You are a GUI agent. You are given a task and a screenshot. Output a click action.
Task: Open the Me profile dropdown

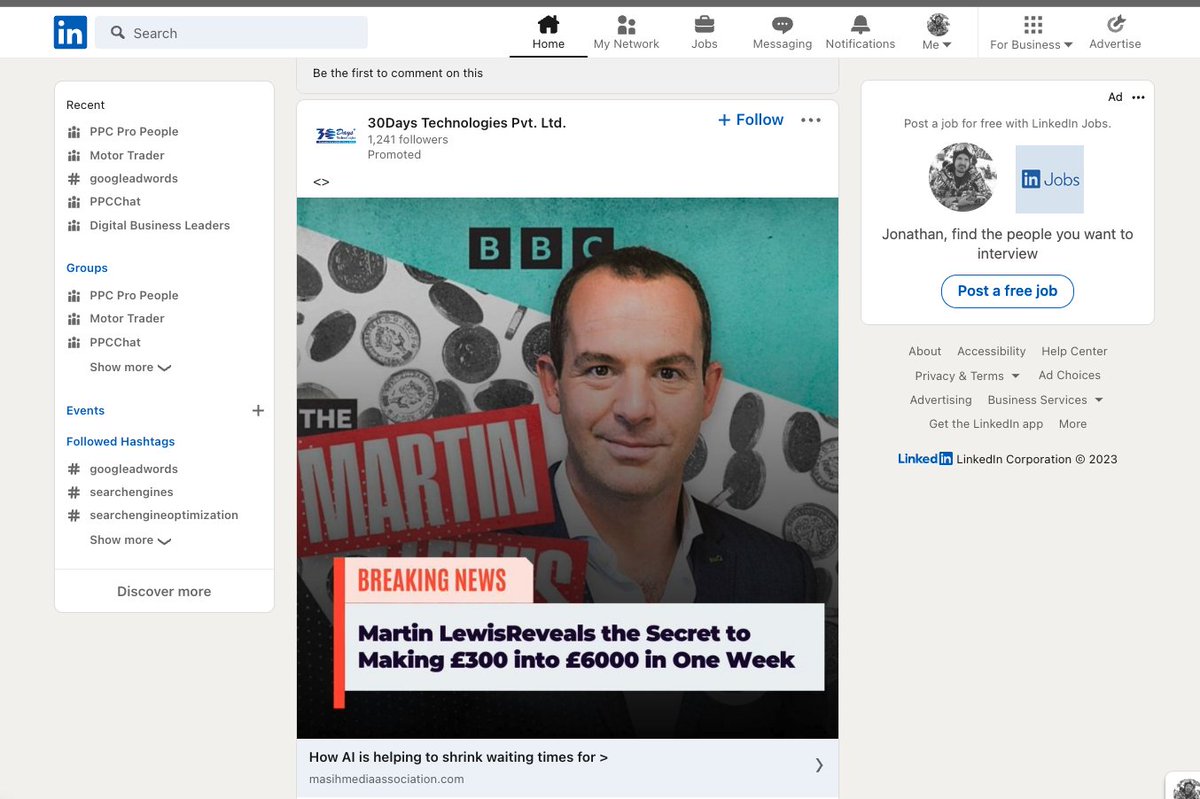point(937,33)
